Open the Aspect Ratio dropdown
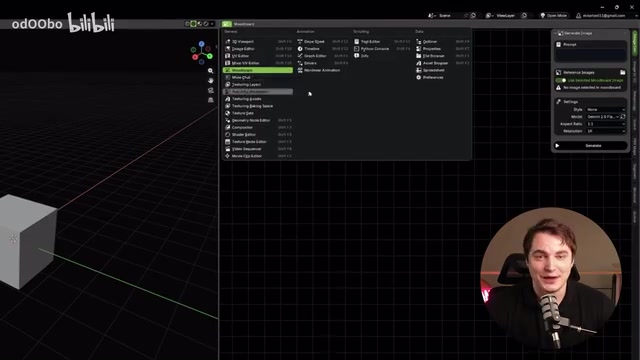Viewport: 640px width, 360px height. 606,124
